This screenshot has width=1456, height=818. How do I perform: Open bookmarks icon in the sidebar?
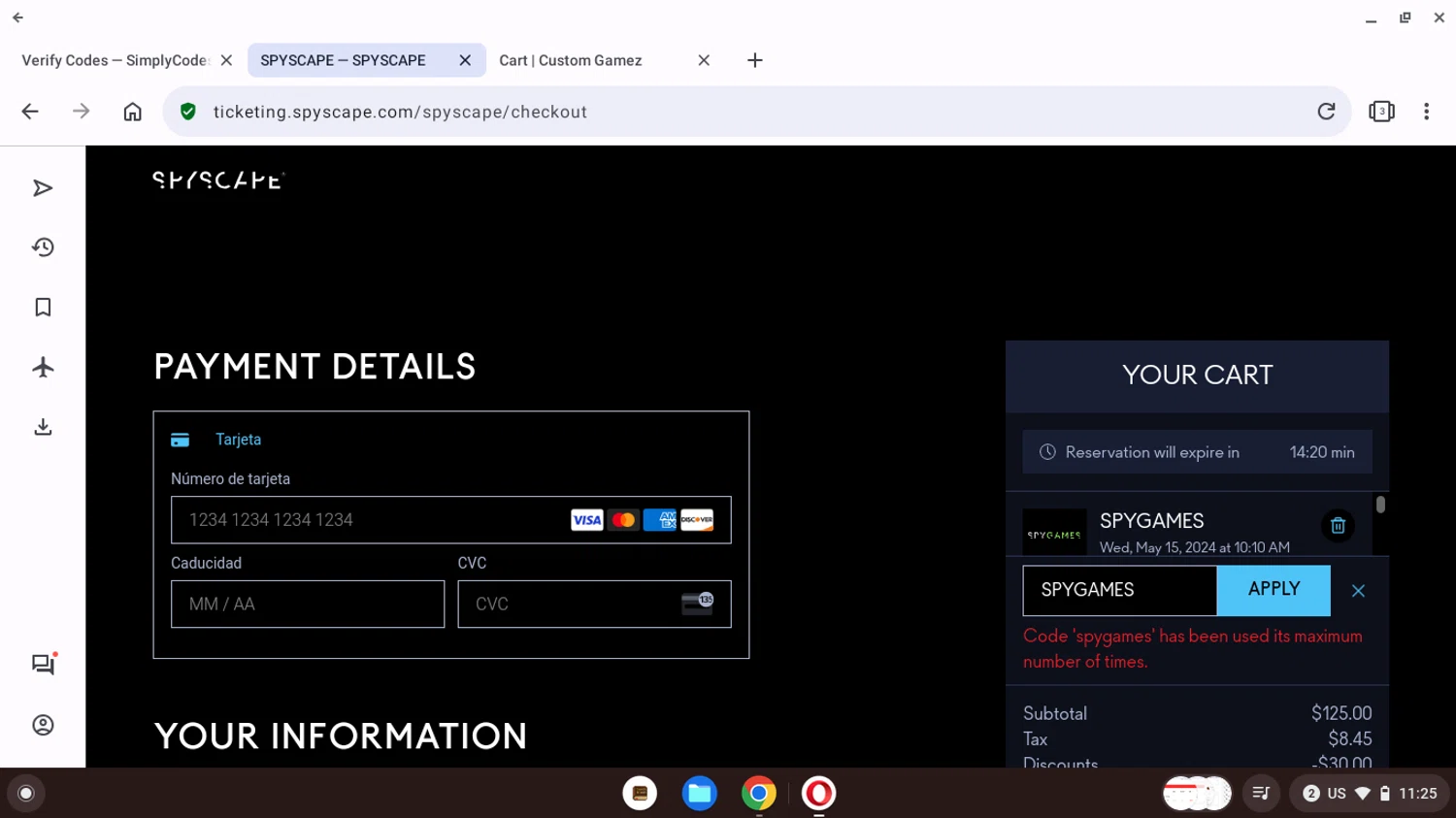pos(43,308)
